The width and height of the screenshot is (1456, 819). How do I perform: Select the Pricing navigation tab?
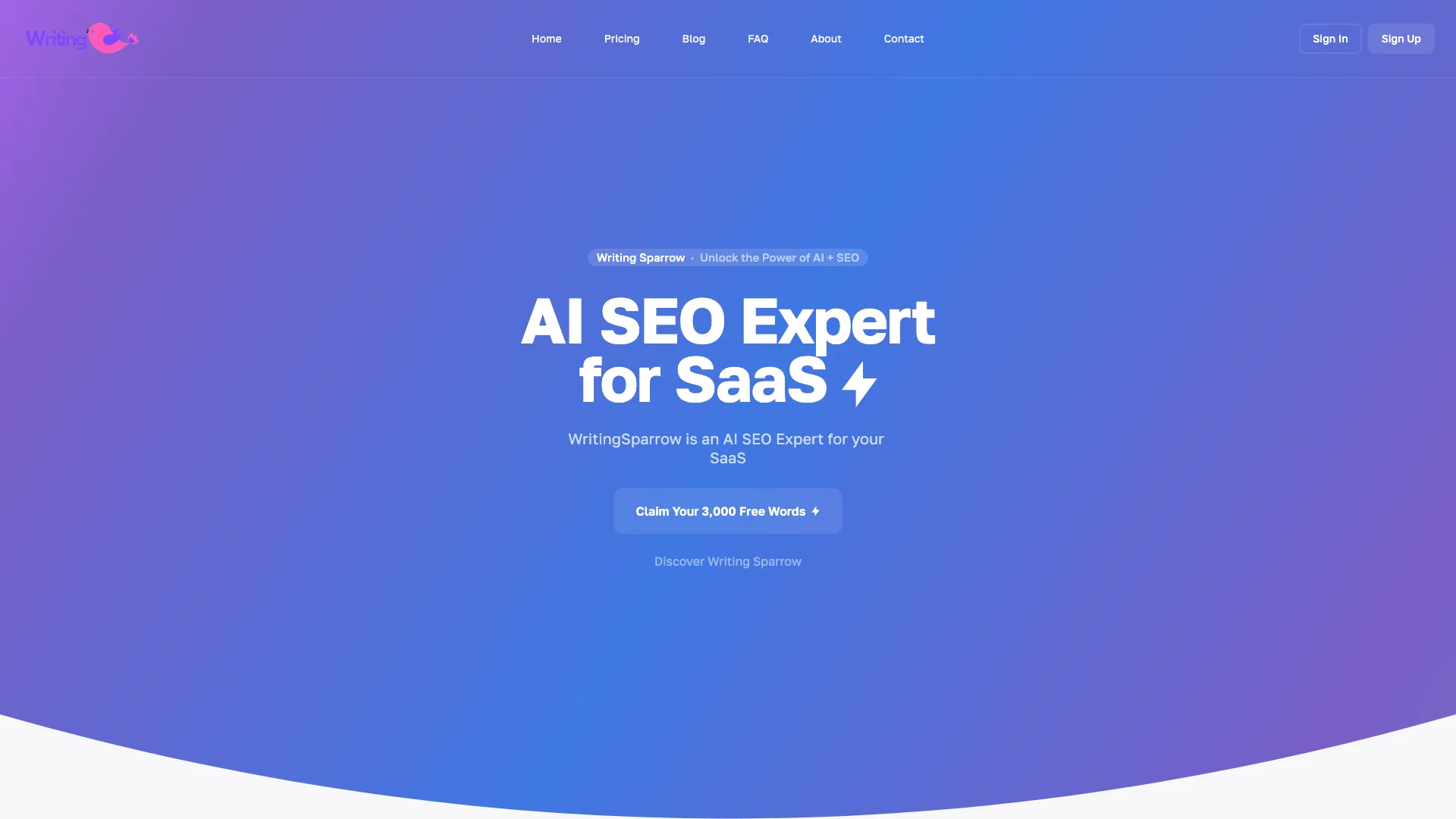click(x=621, y=38)
